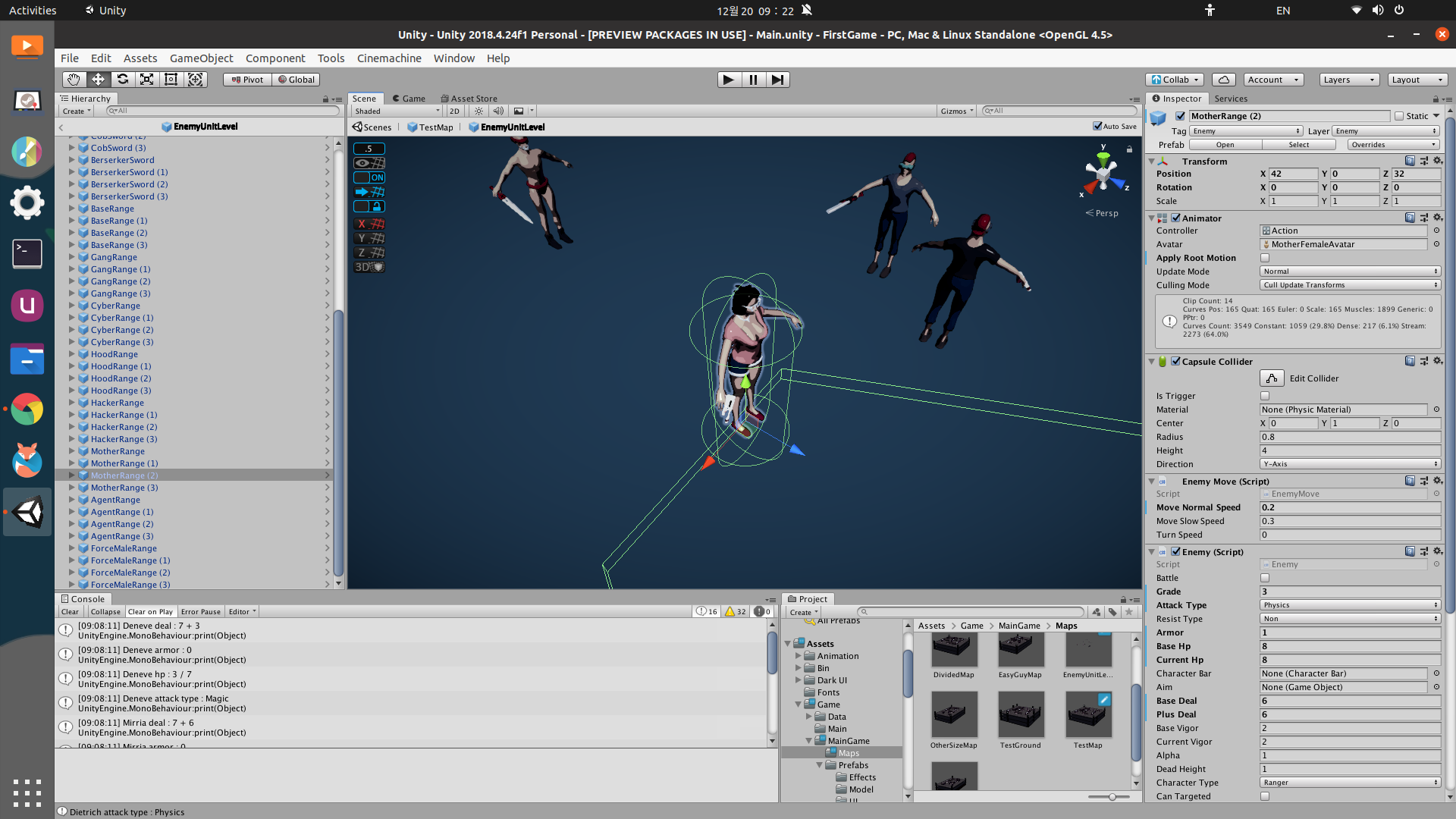Open the Shaded draw mode dropdown
Screen dimensions: 1456x819
[397, 111]
